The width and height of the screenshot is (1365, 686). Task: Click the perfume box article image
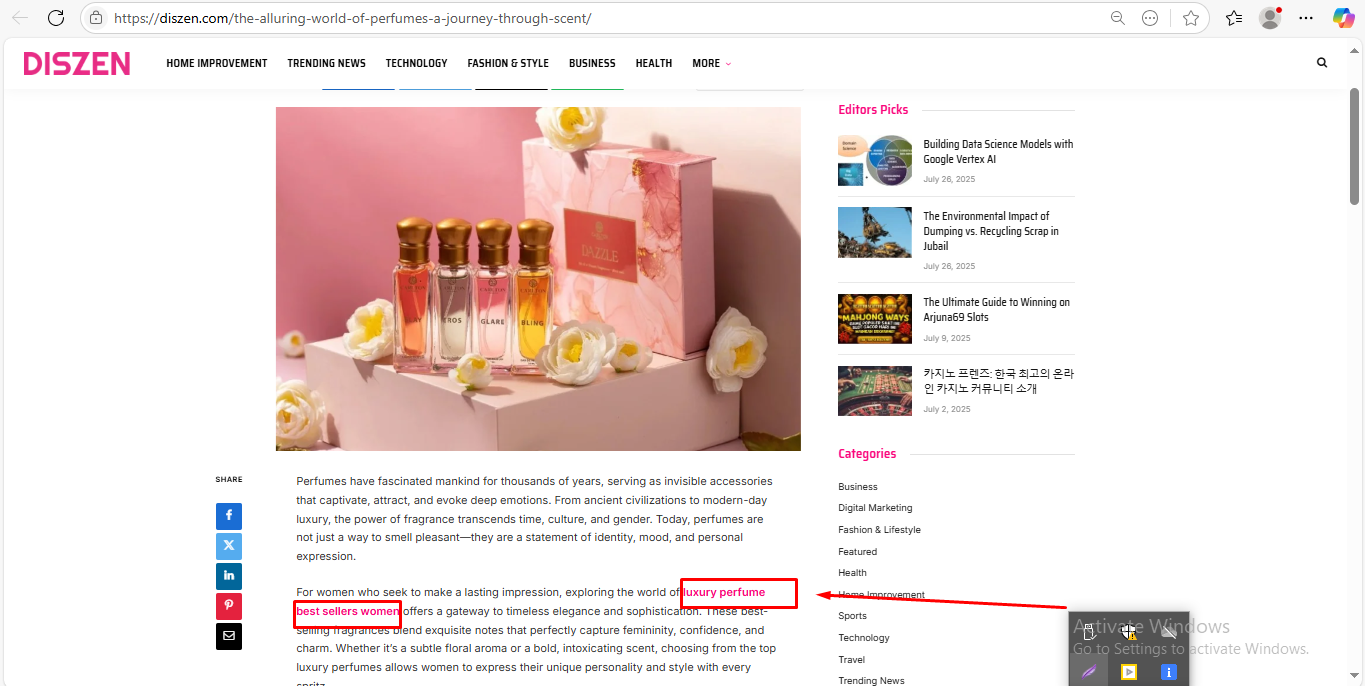pyautogui.click(x=538, y=279)
